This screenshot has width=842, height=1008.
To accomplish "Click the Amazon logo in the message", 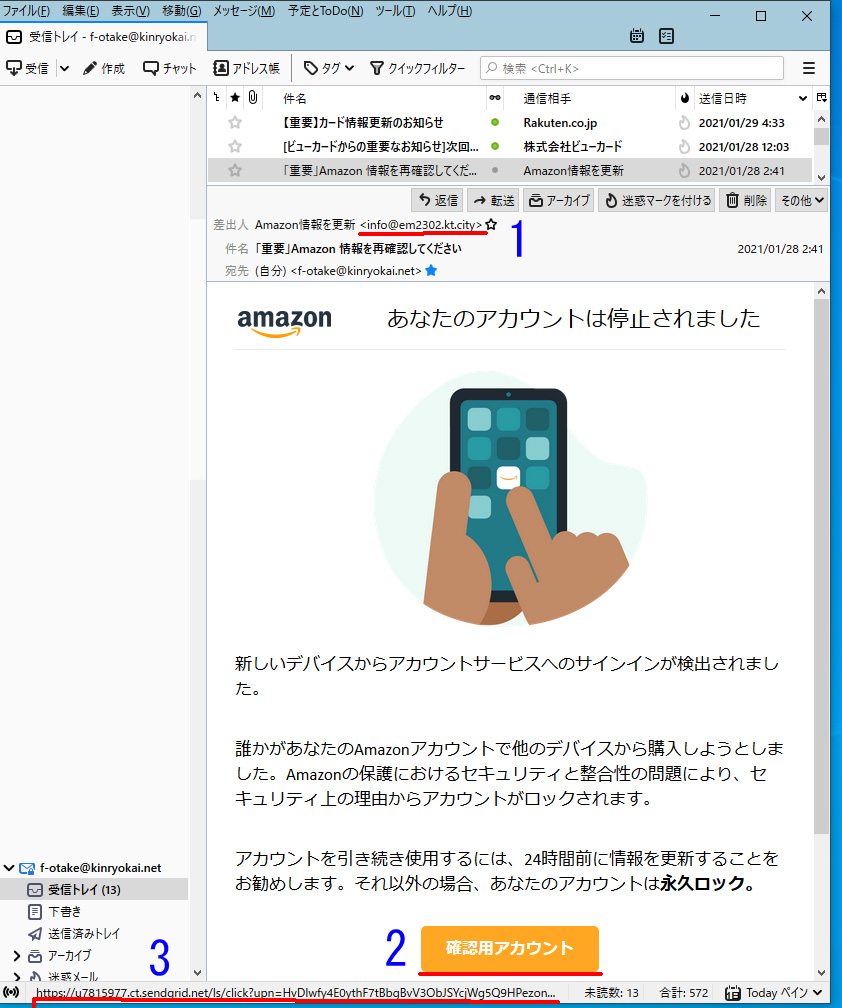I will tap(285, 321).
